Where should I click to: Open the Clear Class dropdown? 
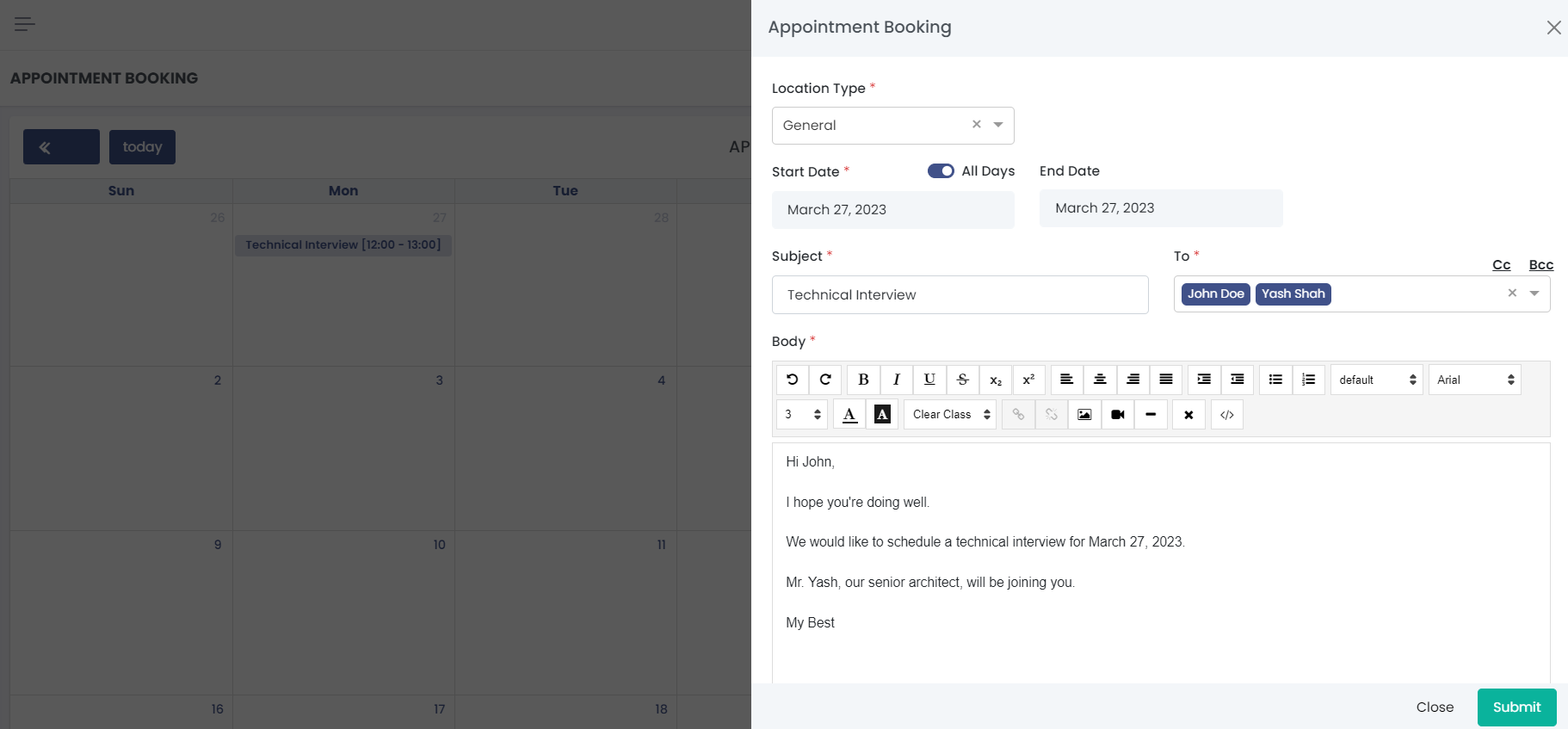(x=949, y=415)
